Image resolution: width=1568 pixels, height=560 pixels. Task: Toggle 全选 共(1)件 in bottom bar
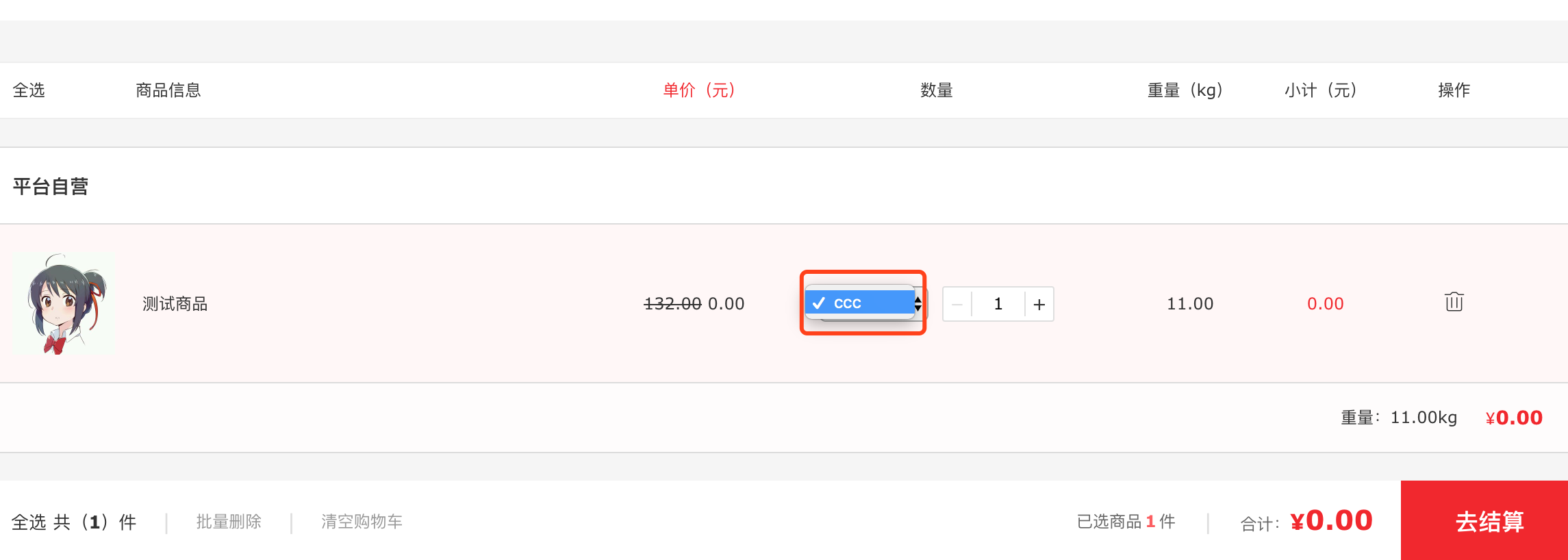click(74, 522)
